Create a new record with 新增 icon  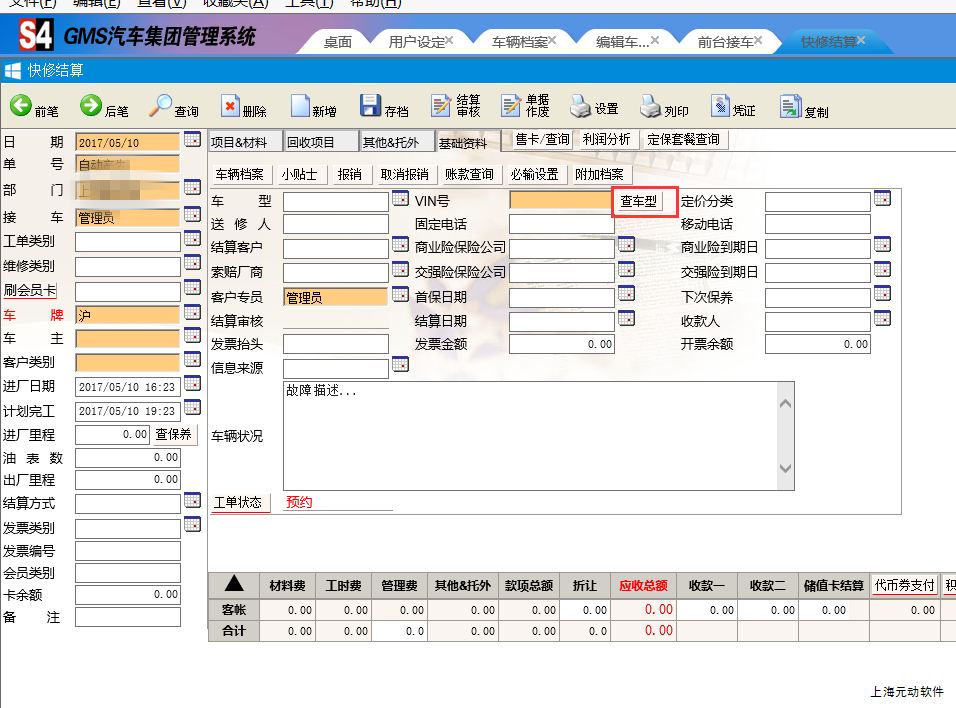tap(300, 106)
